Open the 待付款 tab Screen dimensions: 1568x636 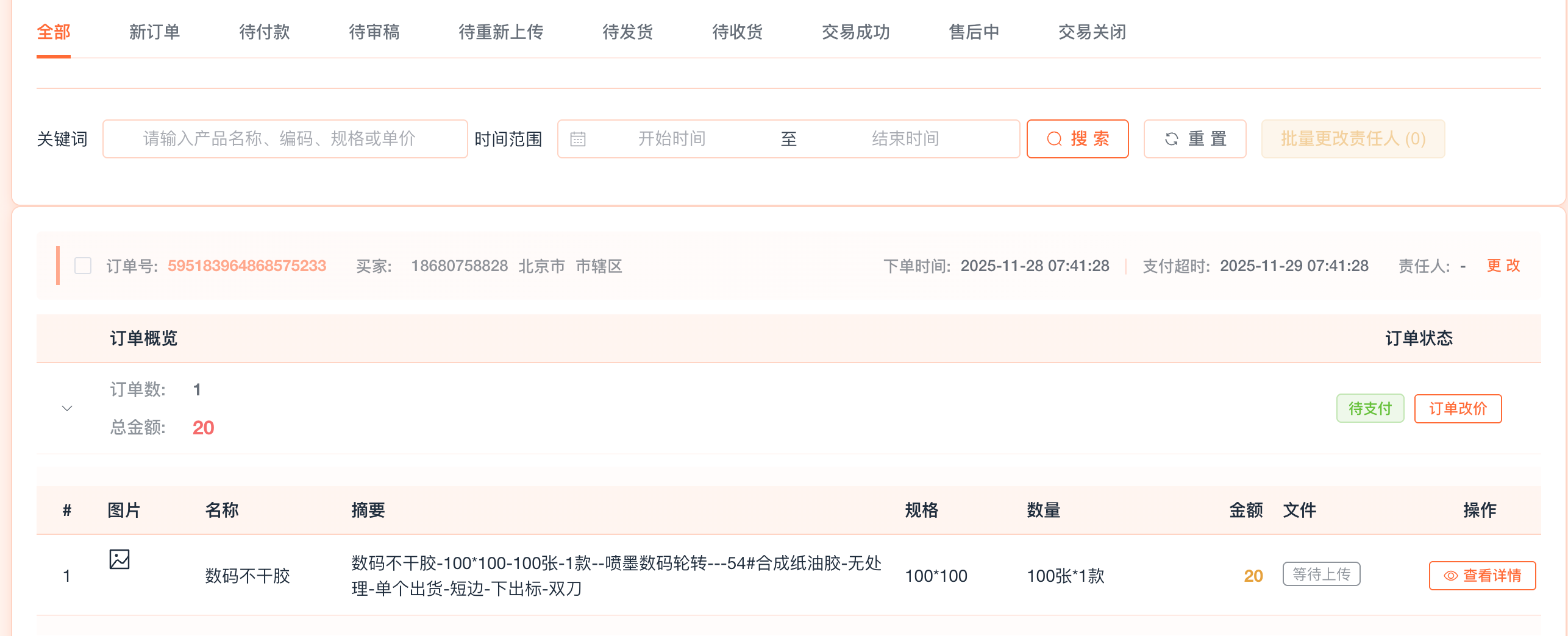[264, 32]
